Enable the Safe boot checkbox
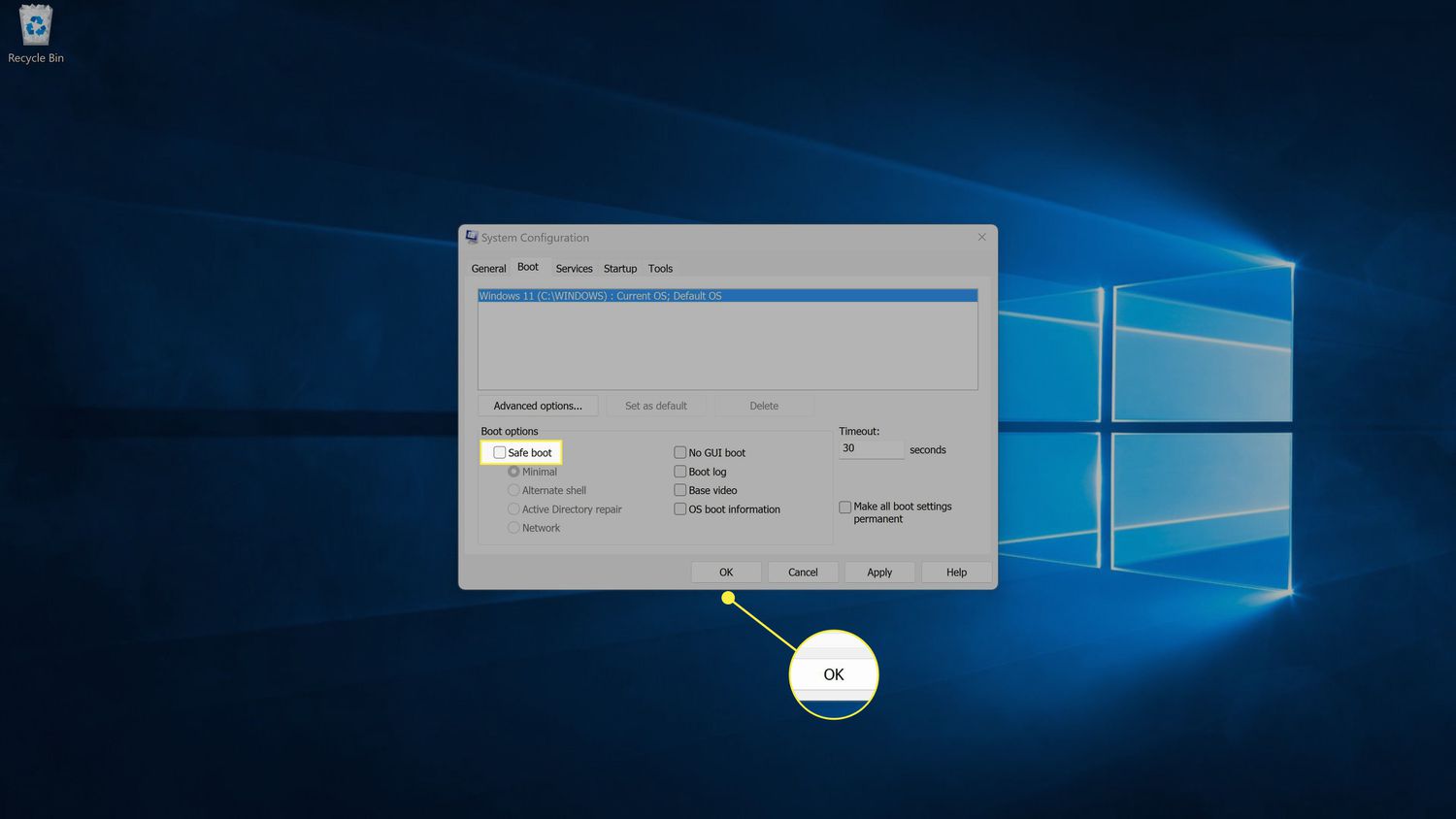 tap(500, 453)
